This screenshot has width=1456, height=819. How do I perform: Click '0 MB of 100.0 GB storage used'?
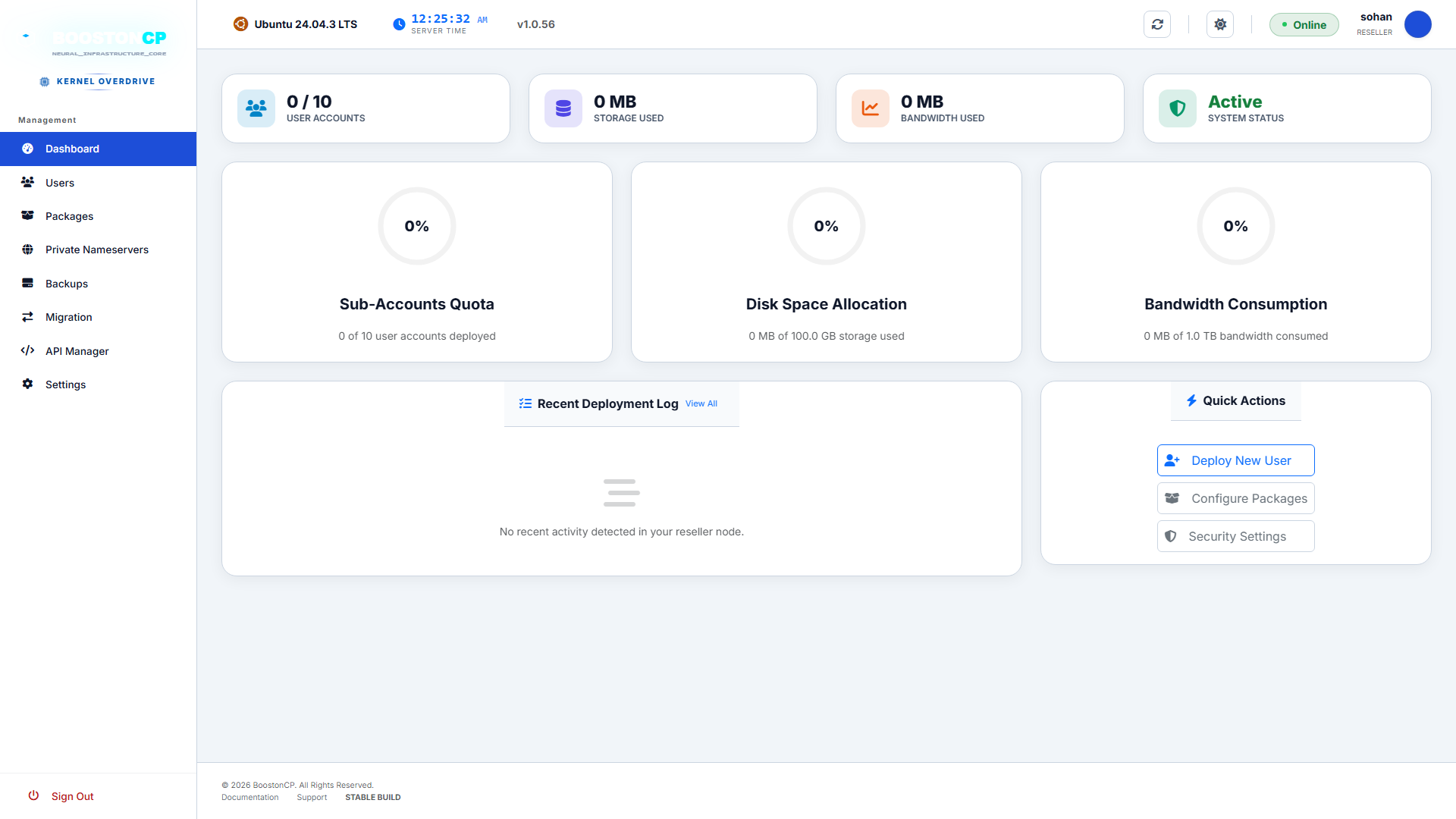click(x=827, y=336)
